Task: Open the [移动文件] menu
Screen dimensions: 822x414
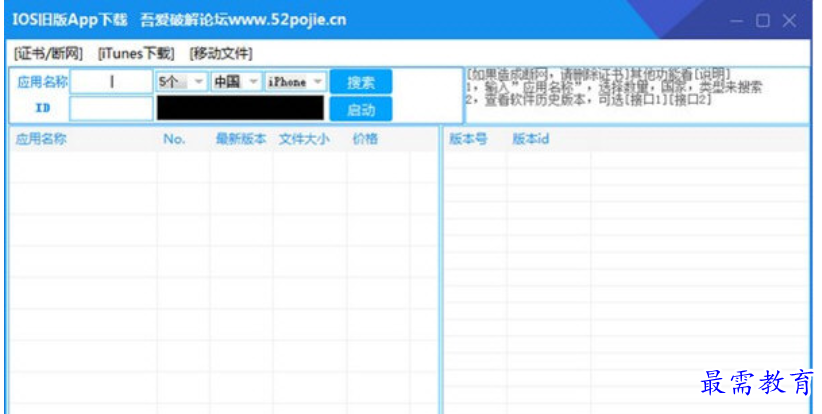Action: [x=221, y=53]
